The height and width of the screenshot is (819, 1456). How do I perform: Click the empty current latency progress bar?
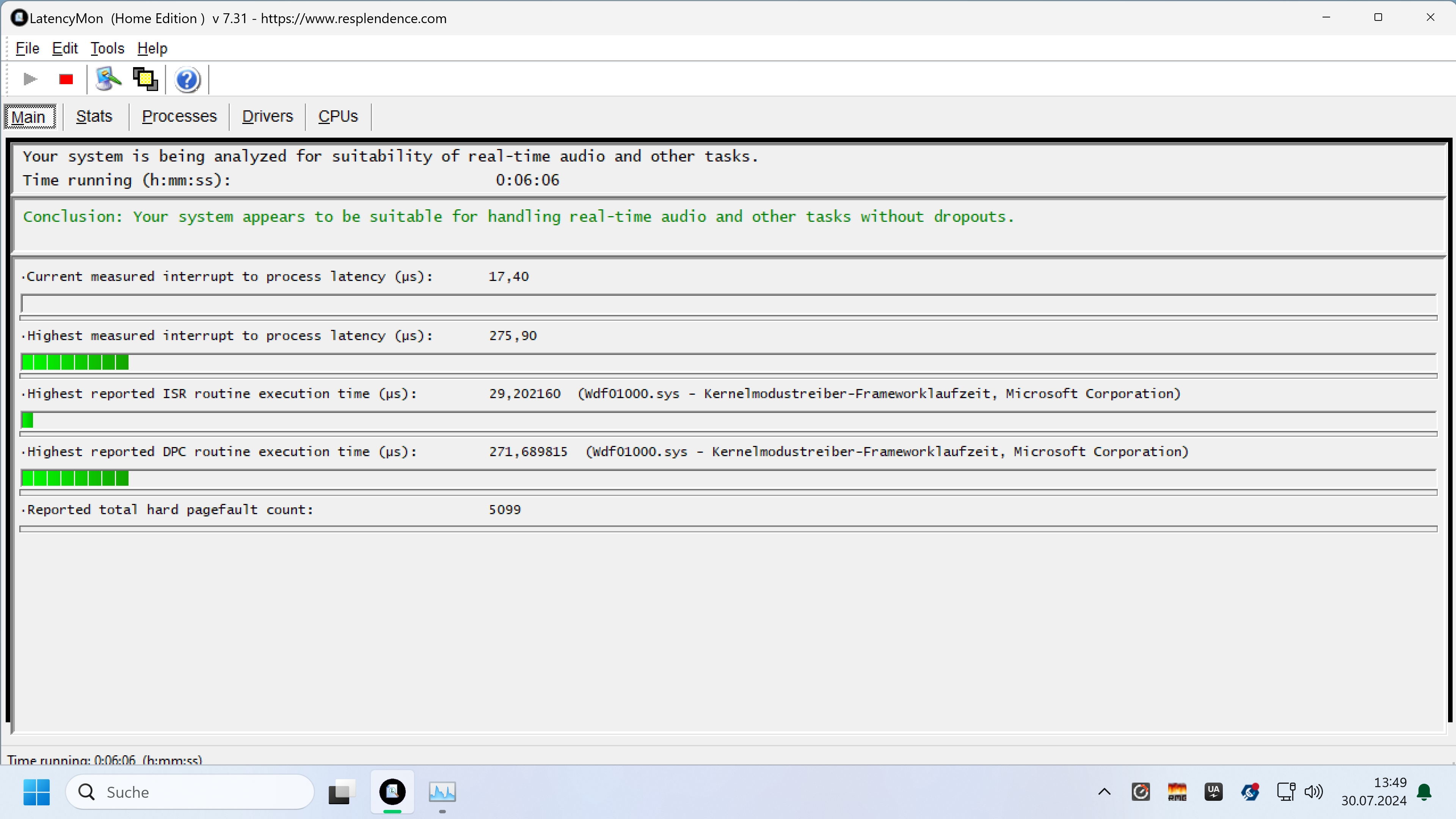tap(728, 304)
